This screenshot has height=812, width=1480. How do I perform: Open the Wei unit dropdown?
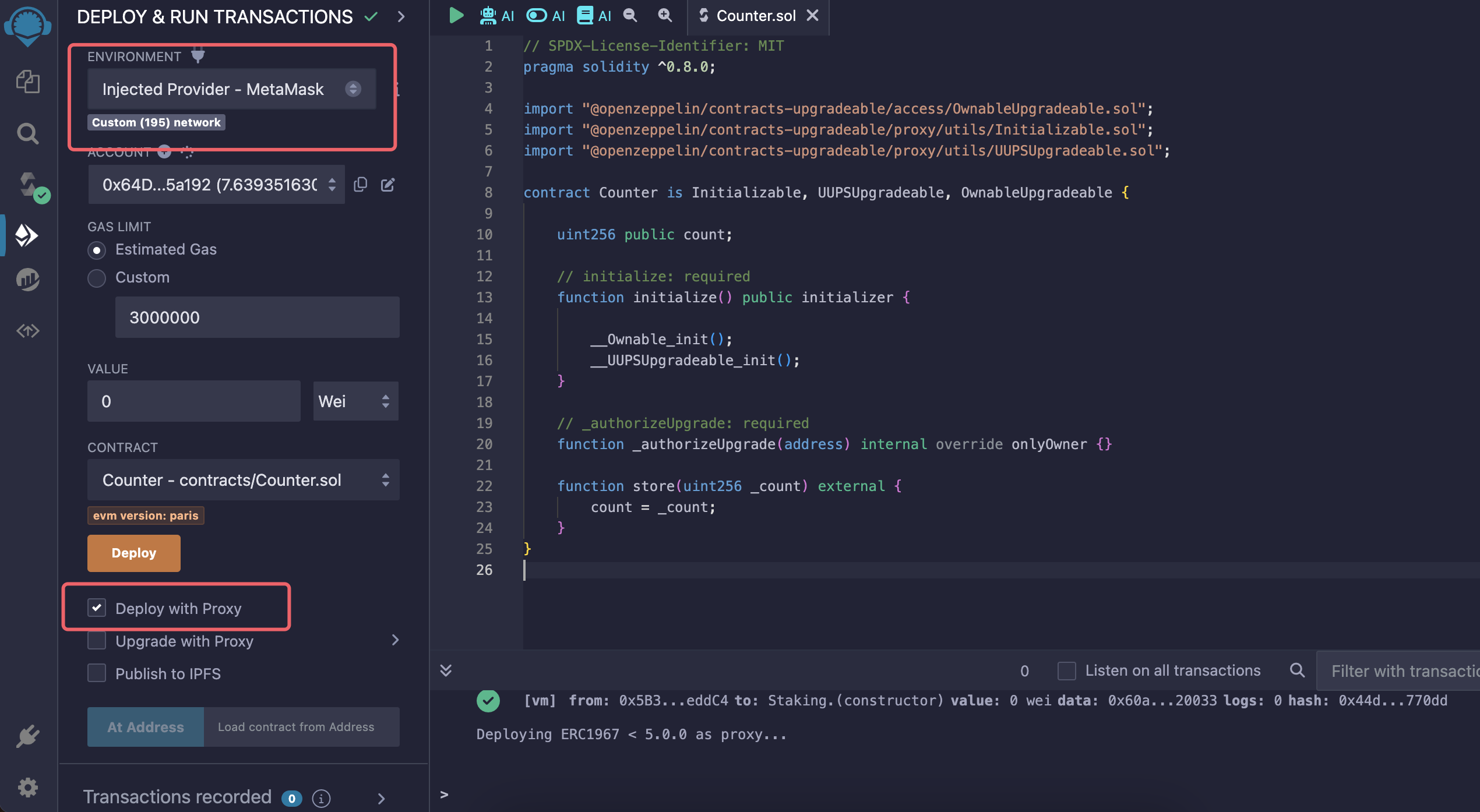pos(355,401)
